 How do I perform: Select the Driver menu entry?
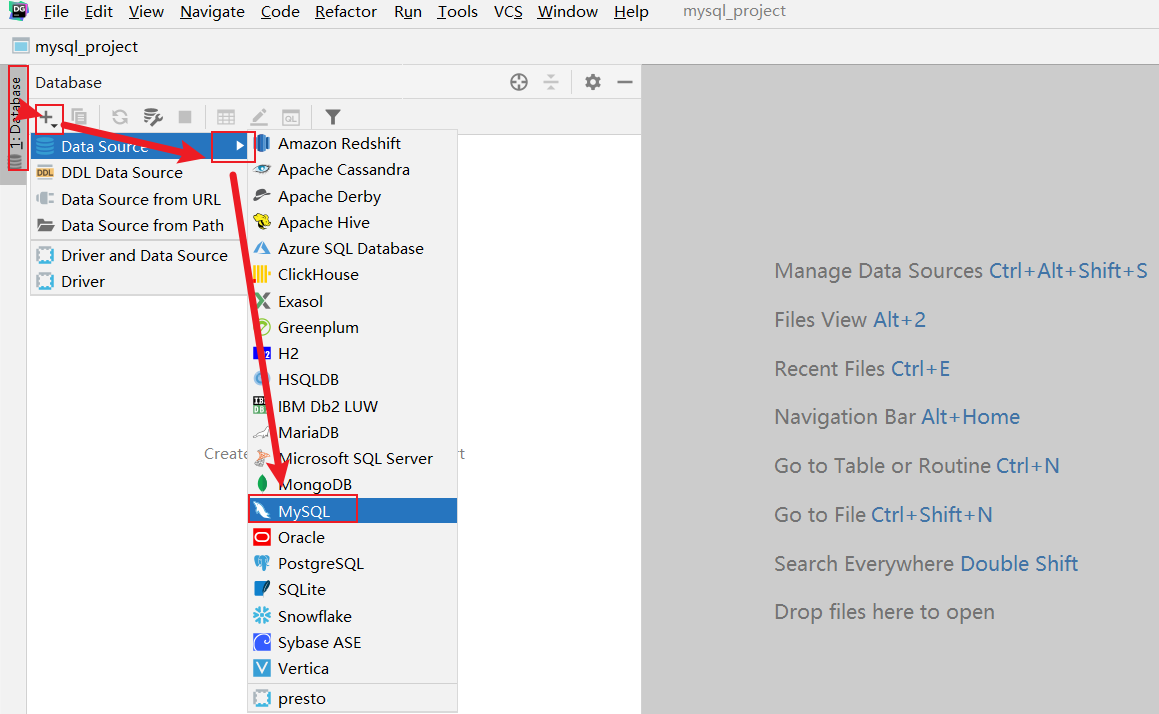click(140, 282)
